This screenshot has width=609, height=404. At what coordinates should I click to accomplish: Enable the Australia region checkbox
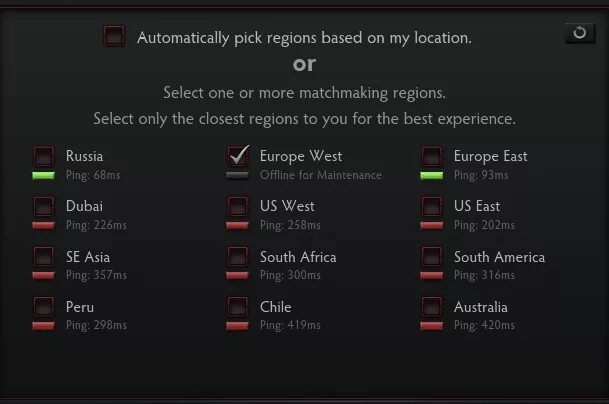point(432,306)
